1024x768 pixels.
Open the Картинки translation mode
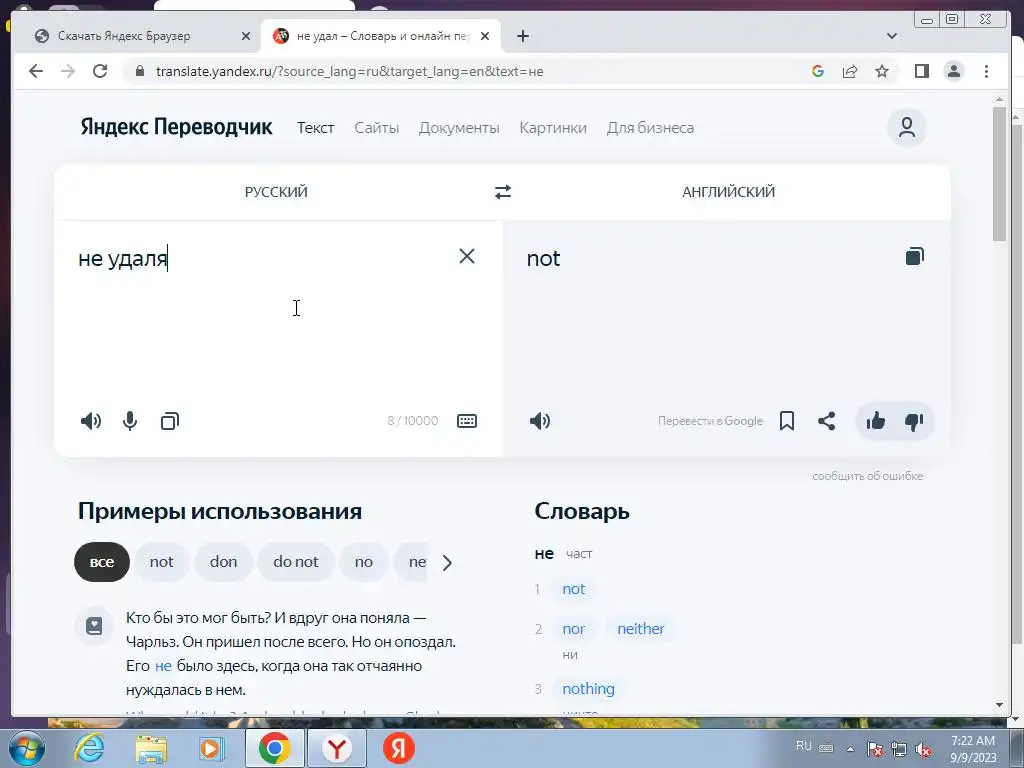click(x=552, y=128)
